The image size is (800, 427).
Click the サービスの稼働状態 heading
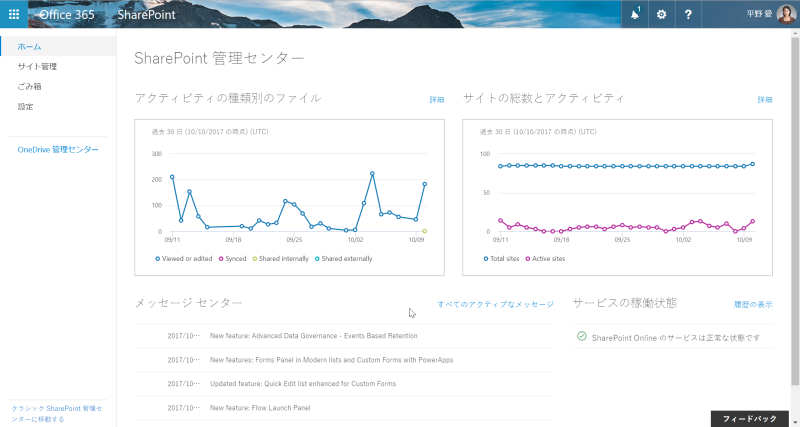click(x=624, y=303)
